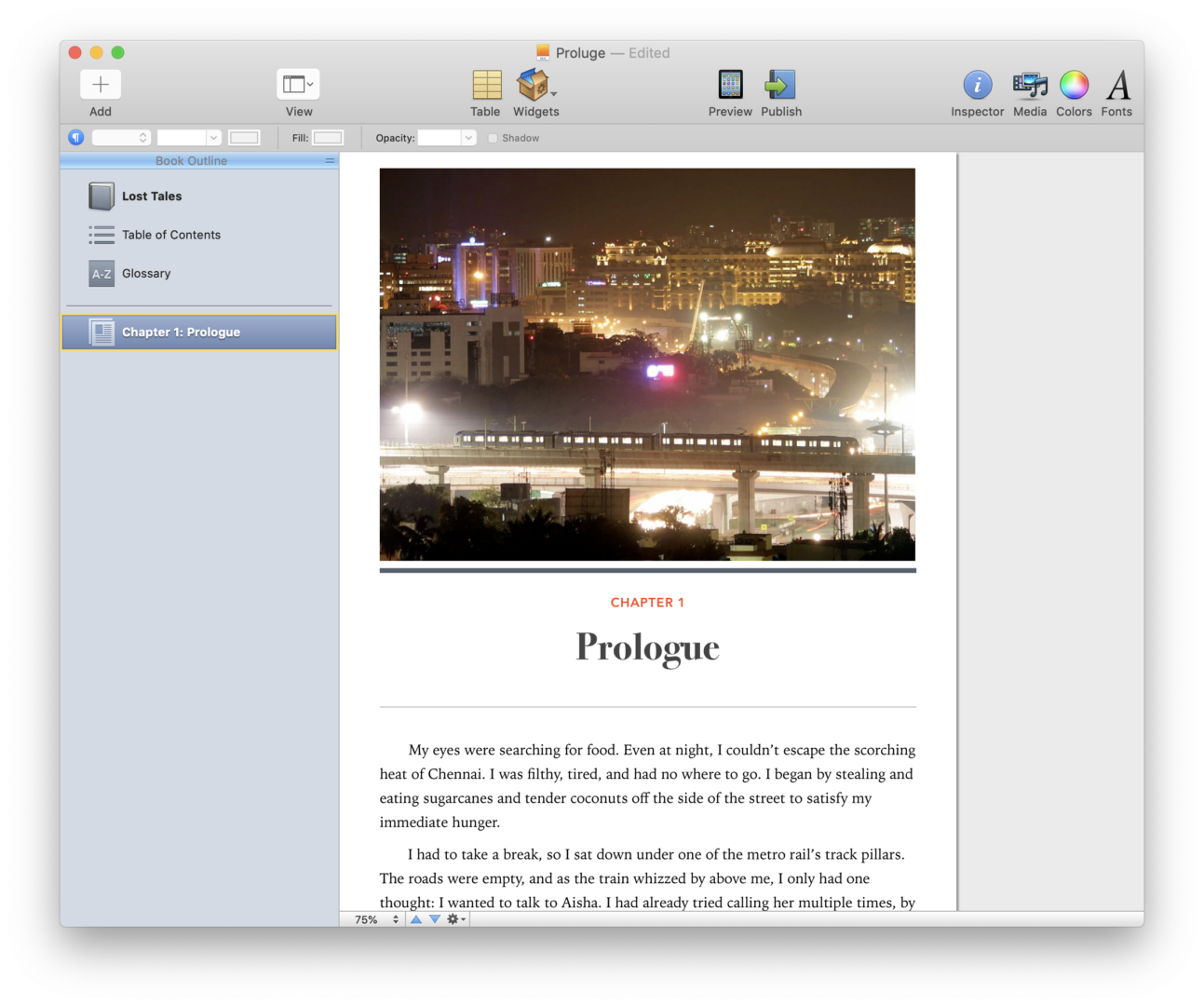Click the Add page plus button
This screenshot has height=1006, width=1204.
point(101,85)
